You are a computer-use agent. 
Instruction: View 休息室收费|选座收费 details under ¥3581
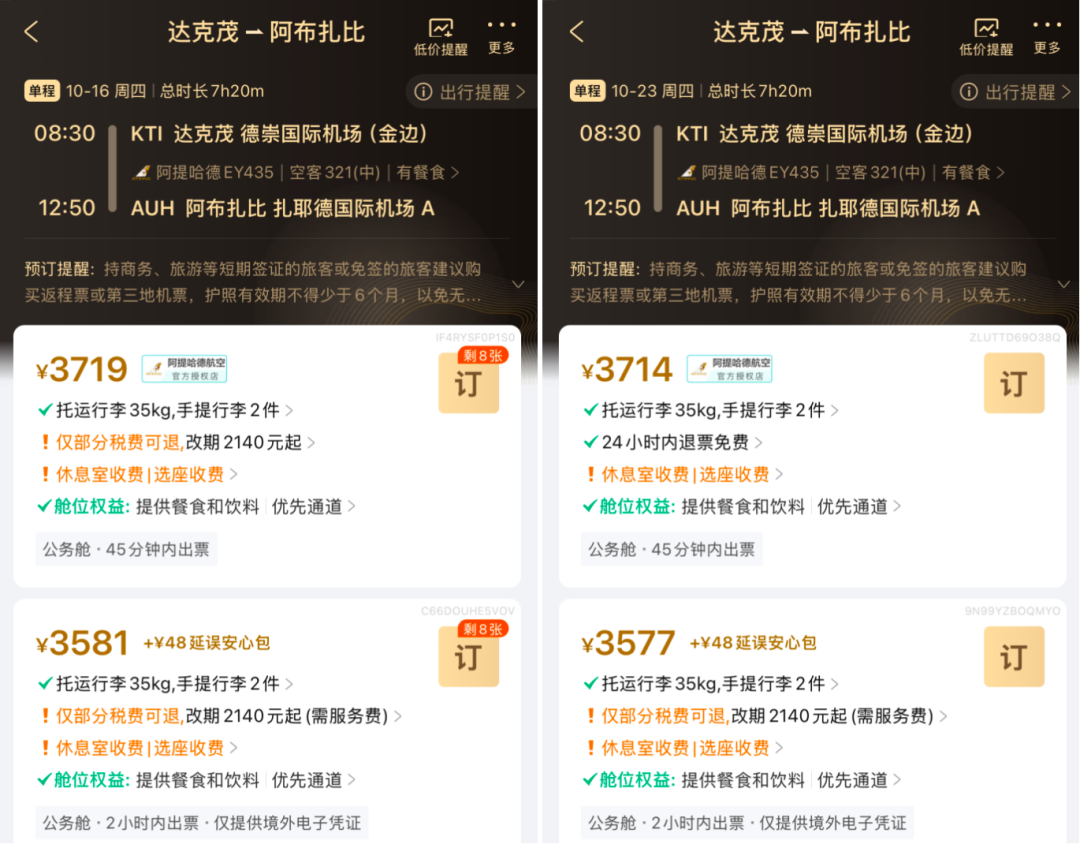point(138,748)
